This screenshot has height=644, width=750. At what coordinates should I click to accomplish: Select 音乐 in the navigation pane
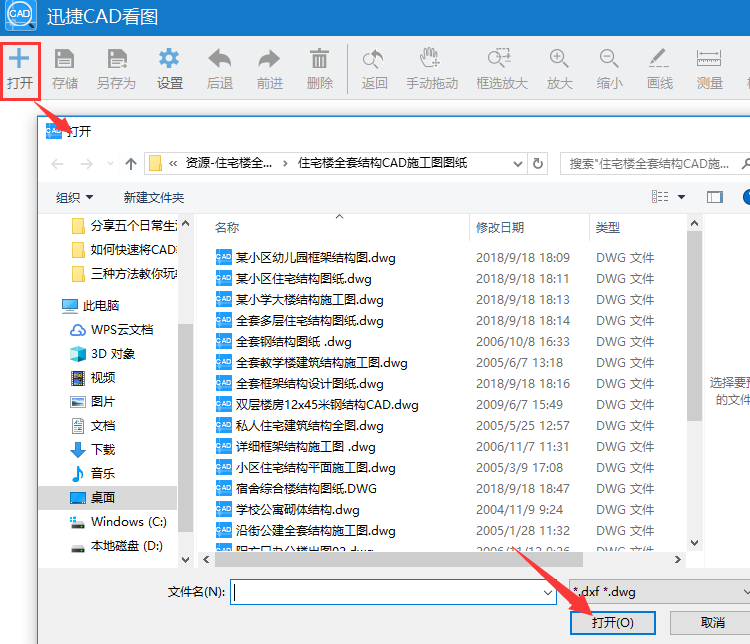93,473
